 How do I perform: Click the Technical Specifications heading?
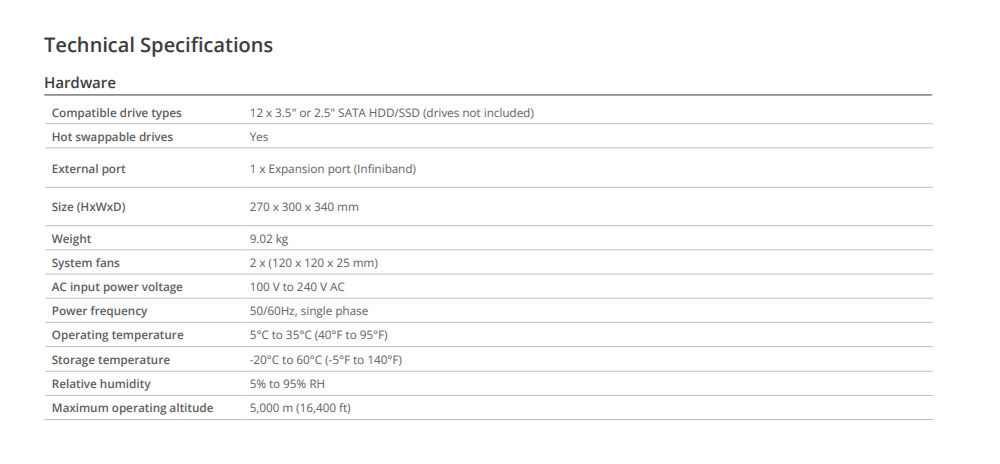pos(158,45)
